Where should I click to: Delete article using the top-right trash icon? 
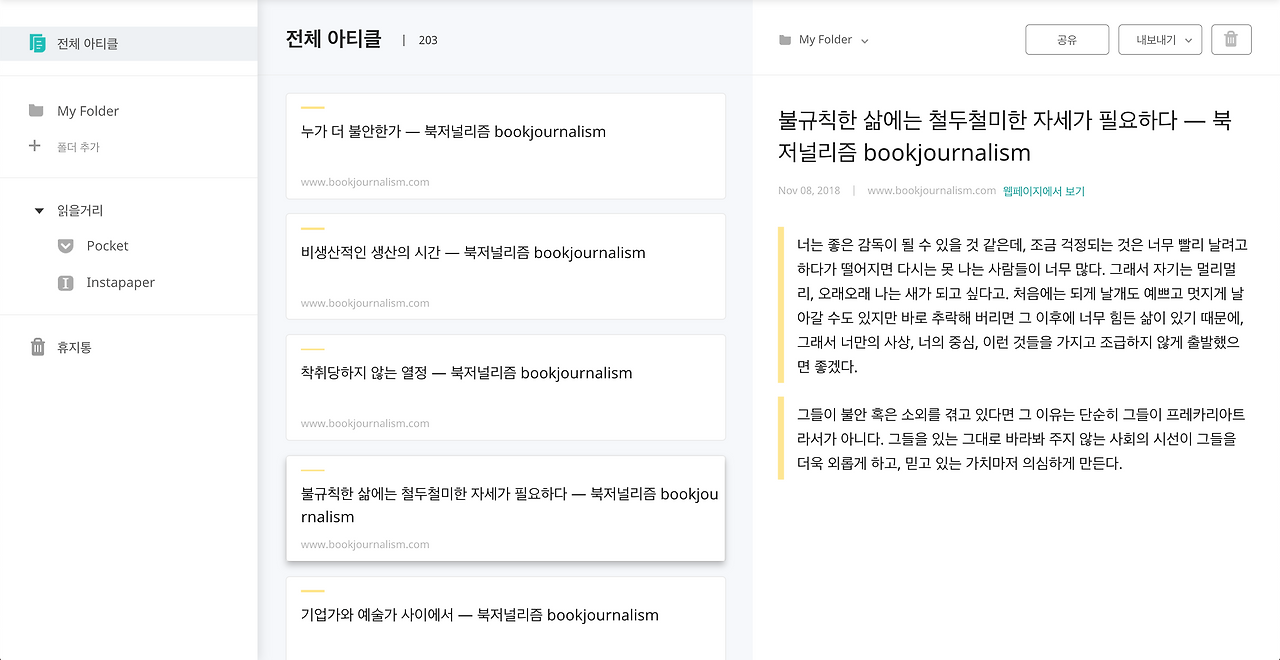click(1231, 39)
